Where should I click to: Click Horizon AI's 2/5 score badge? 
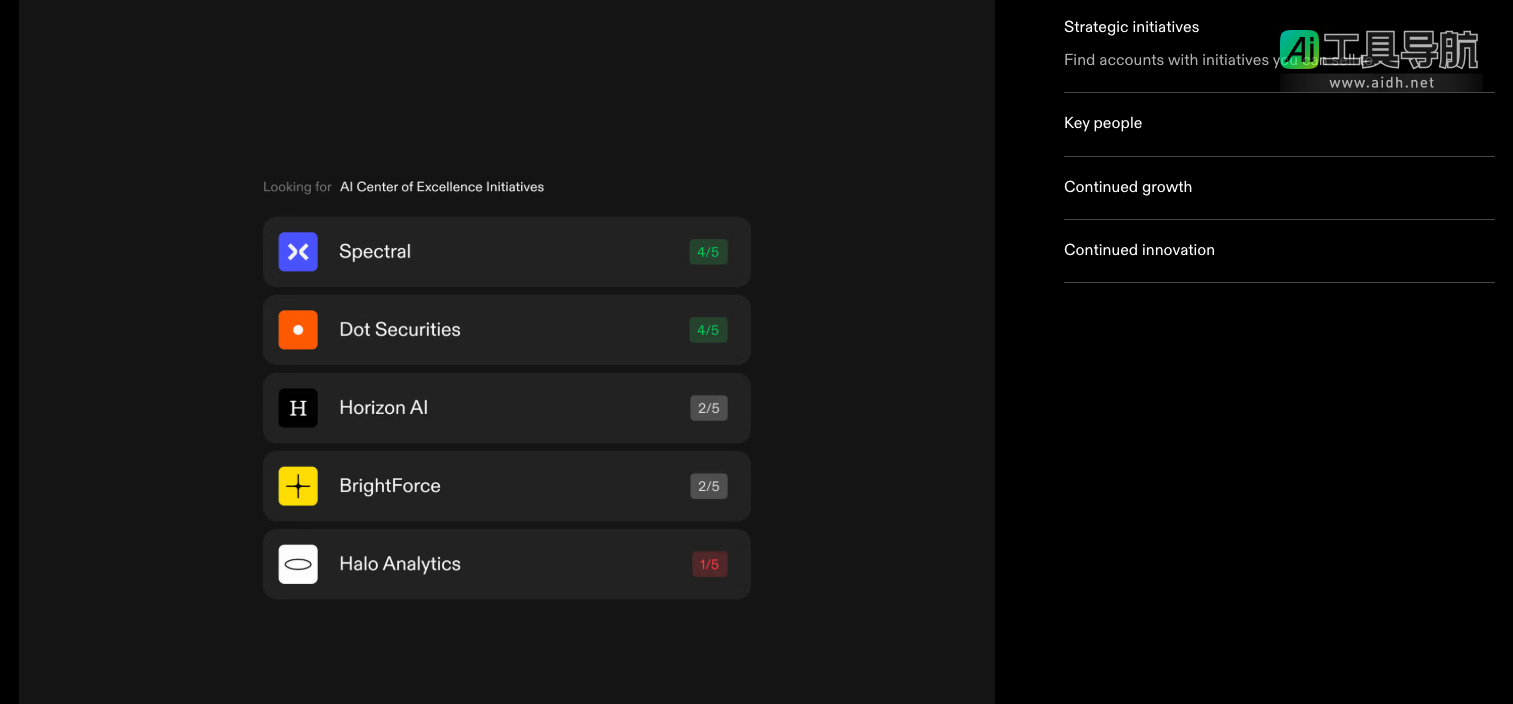pyautogui.click(x=708, y=408)
